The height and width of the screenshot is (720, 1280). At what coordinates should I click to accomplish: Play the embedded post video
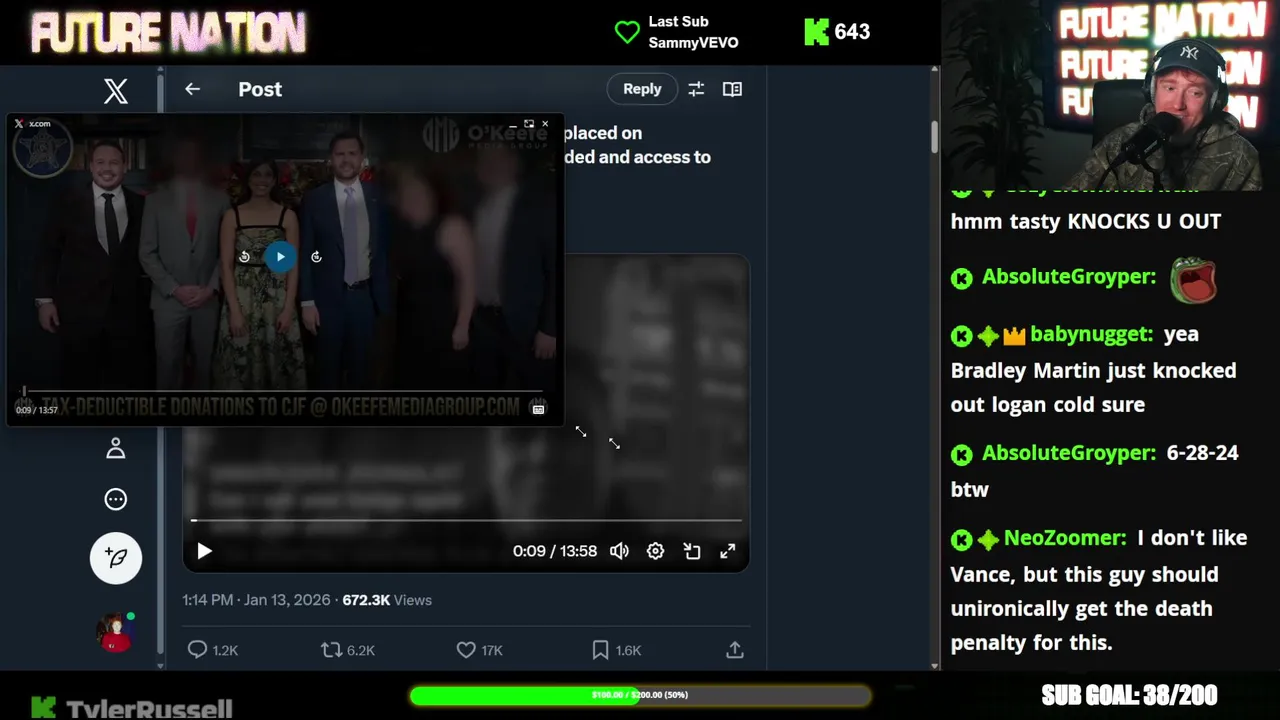point(204,551)
